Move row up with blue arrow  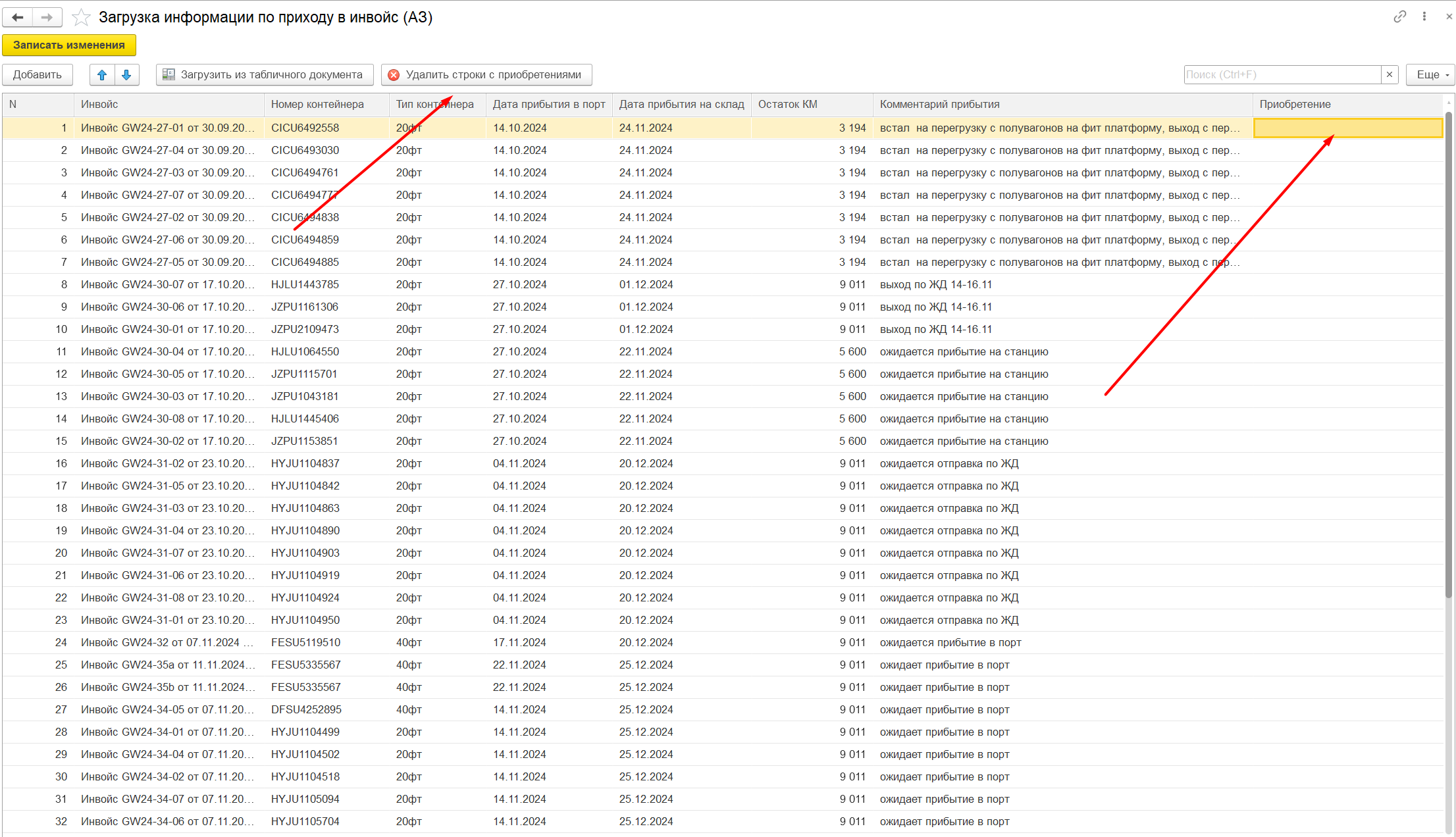(102, 75)
